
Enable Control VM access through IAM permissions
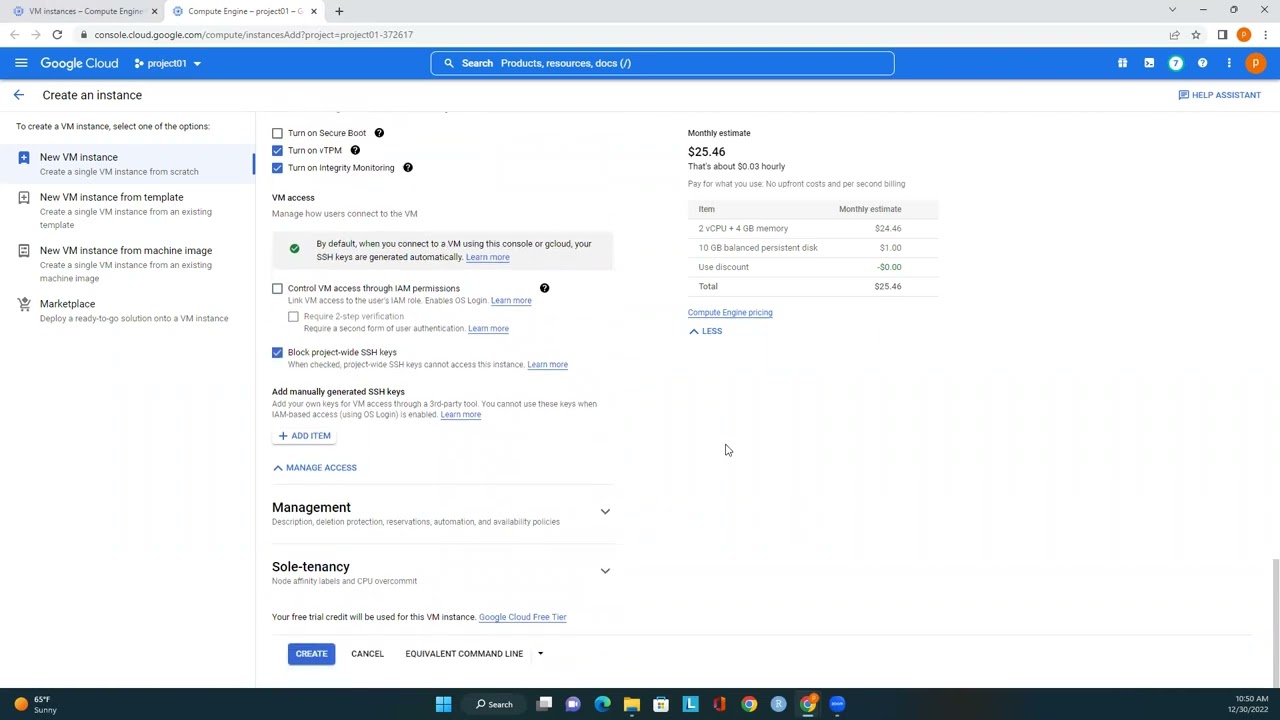point(278,288)
